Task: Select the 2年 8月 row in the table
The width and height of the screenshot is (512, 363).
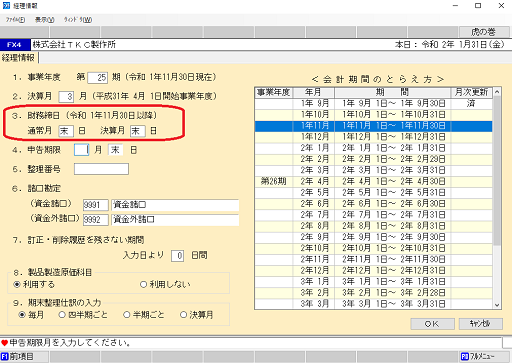Action: pos(374,226)
